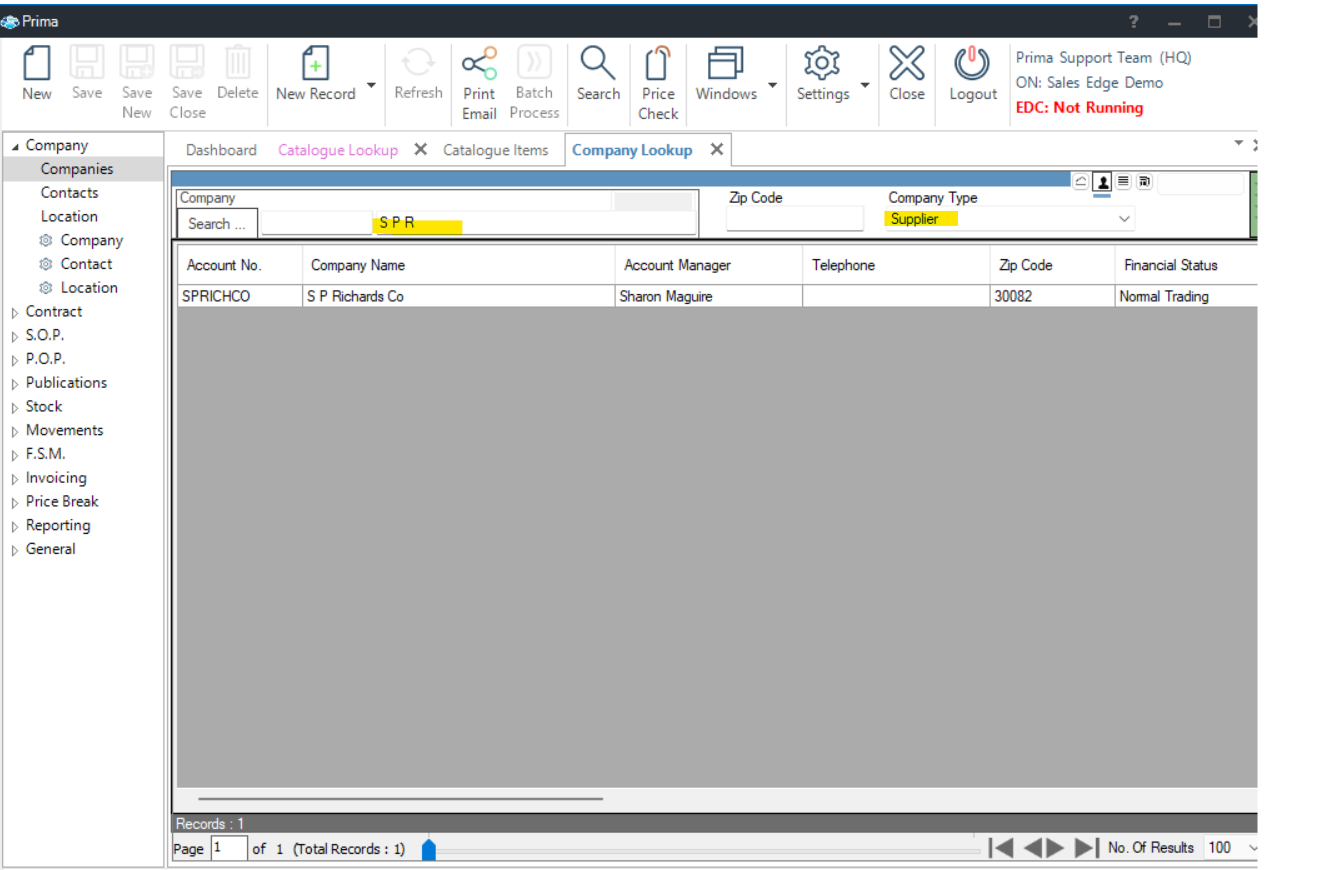The image size is (1333, 870).
Task: Click the horizontal scrollbar under the grid
Action: click(400, 799)
